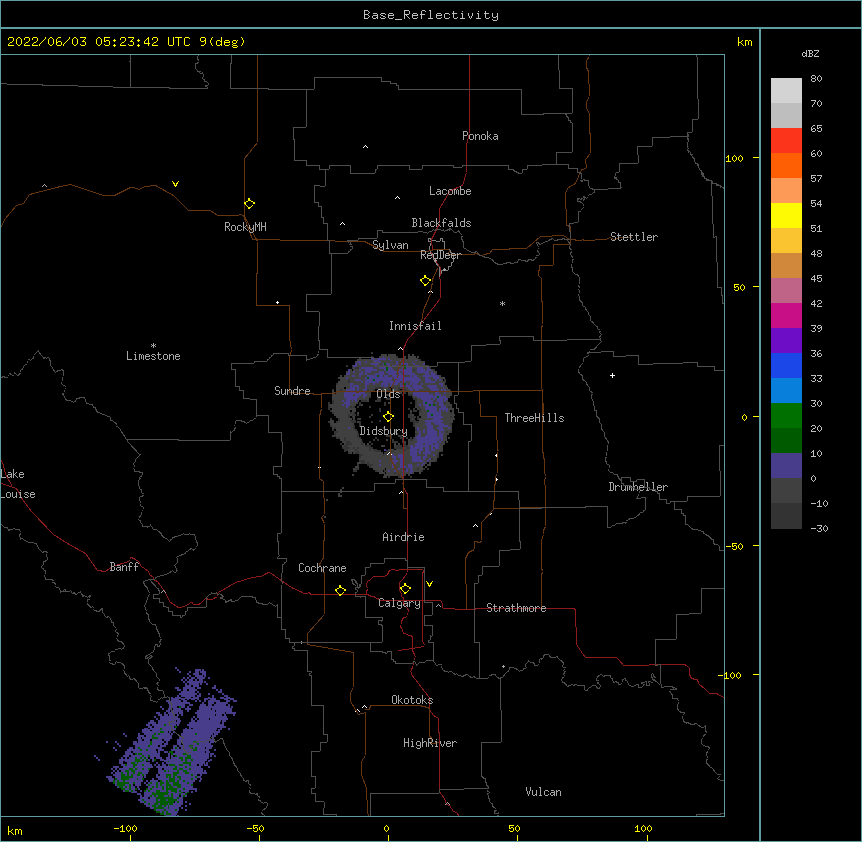
Task: Click the 80 dBZ light gray legend swatch
Action: (786, 91)
